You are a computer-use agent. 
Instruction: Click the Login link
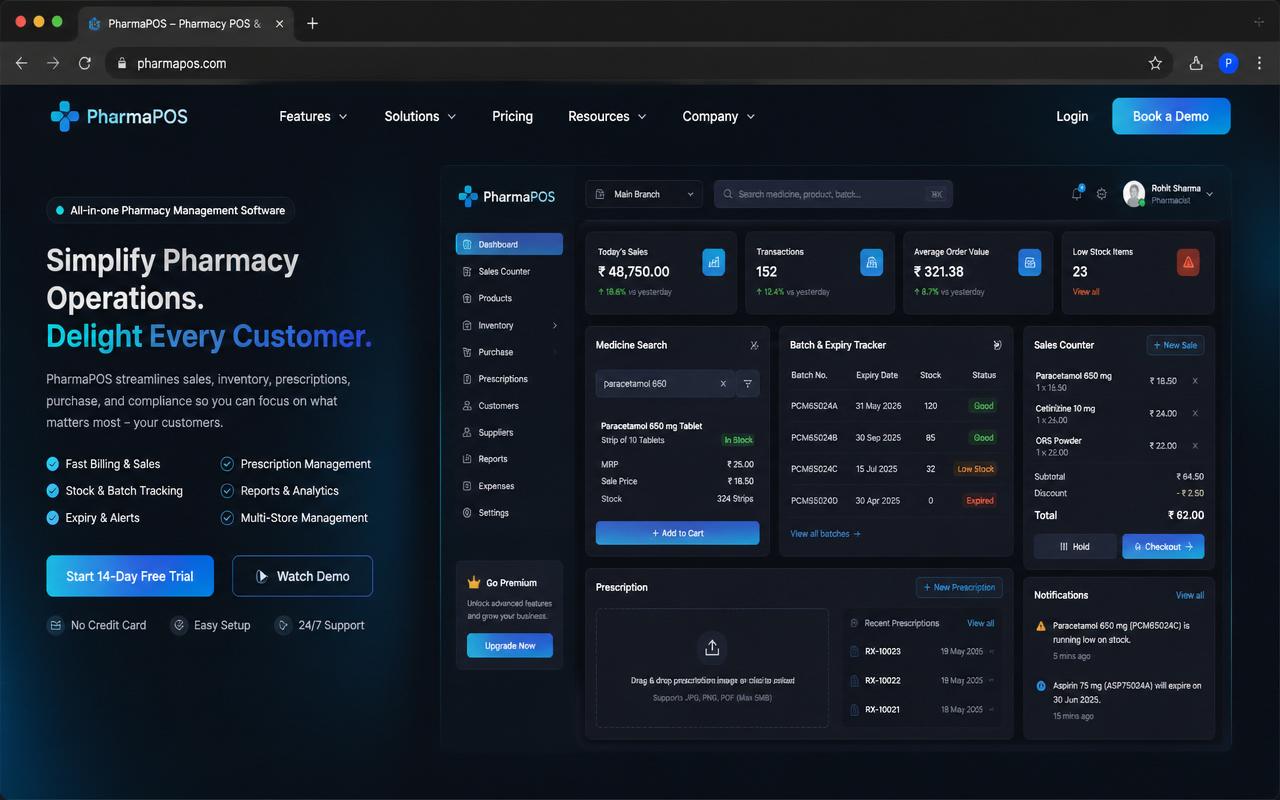[1072, 116]
